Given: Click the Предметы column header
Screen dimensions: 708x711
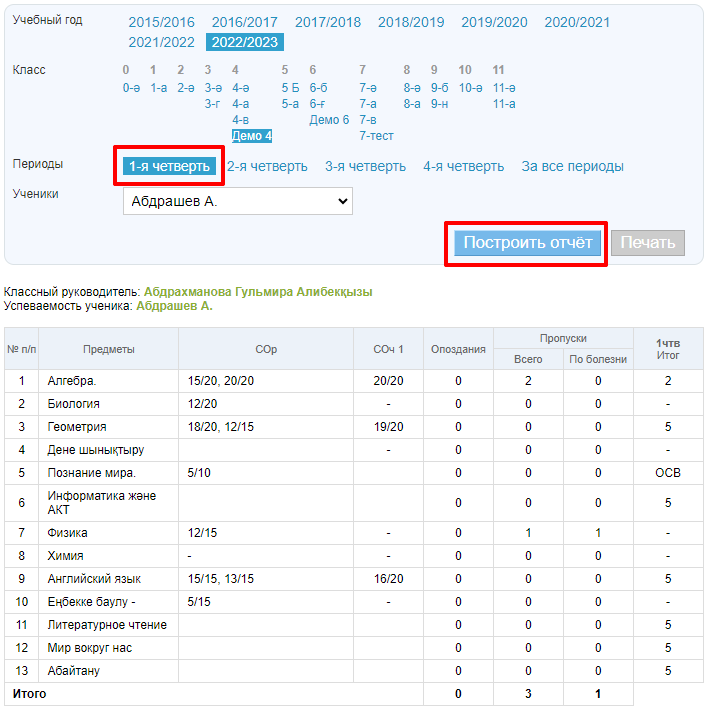Looking at the screenshot, I should point(109,349).
